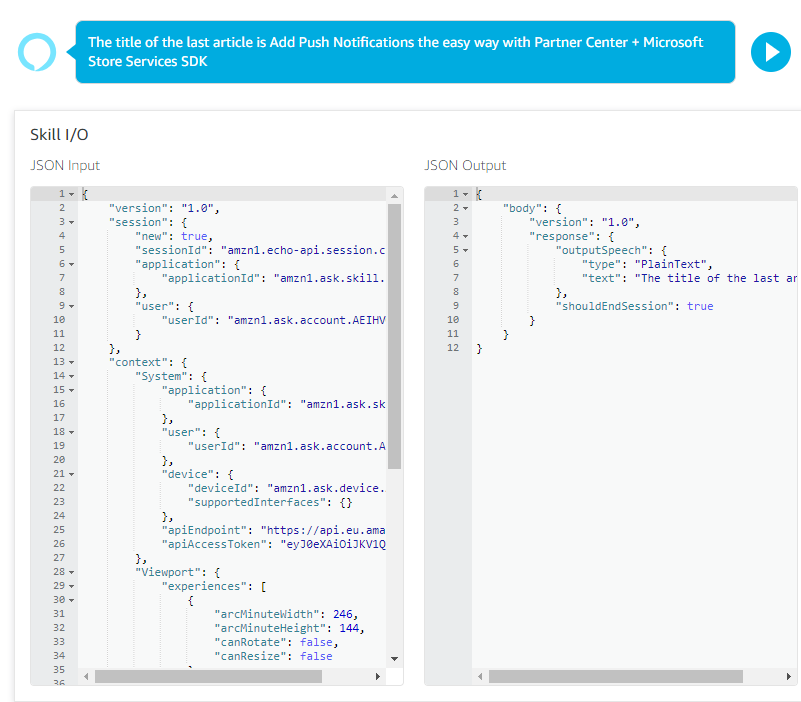Collapse the "application" fold at line 15
Screen dimensions: 801x702
(72, 390)
